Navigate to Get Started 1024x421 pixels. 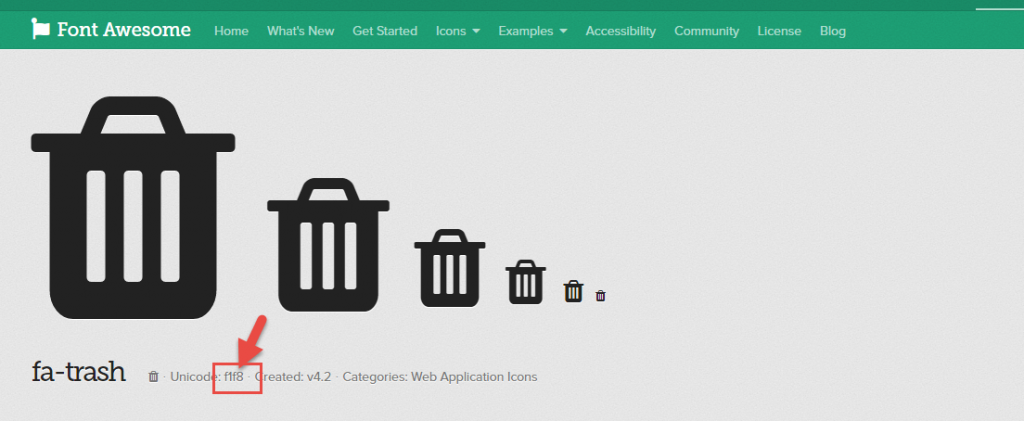pos(385,31)
